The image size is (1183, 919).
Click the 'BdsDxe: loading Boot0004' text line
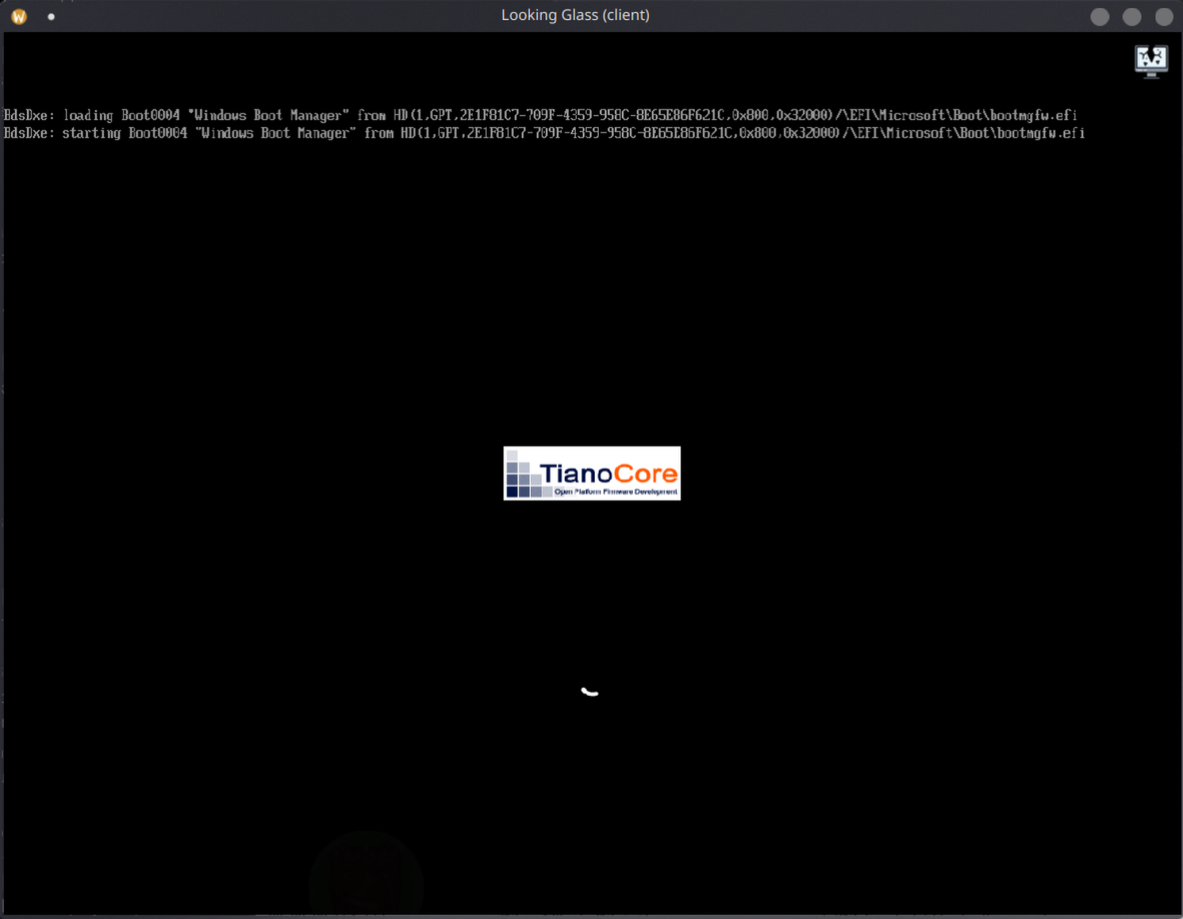tap(540, 115)
